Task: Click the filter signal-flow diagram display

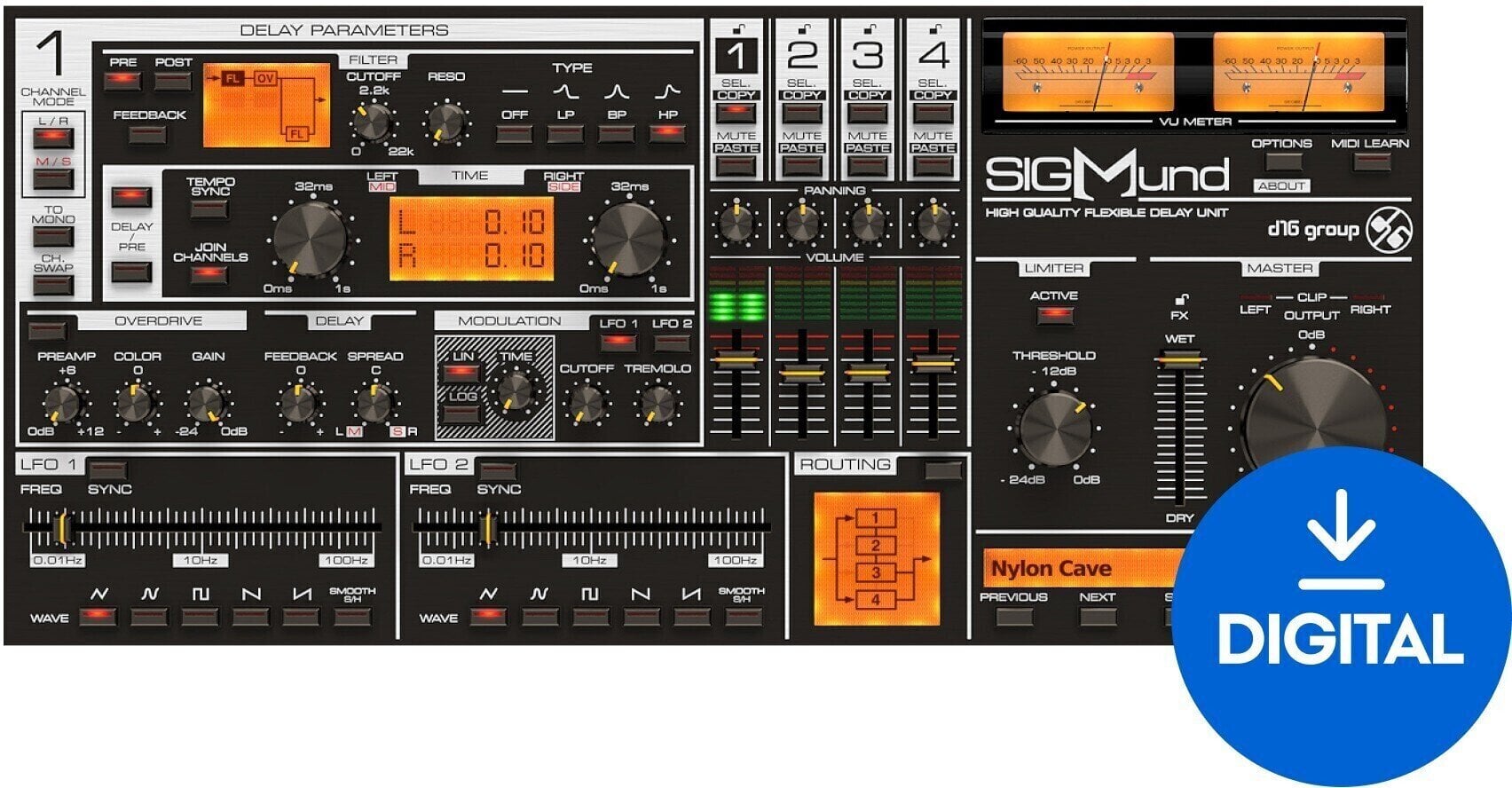Action: pos(266,106)
